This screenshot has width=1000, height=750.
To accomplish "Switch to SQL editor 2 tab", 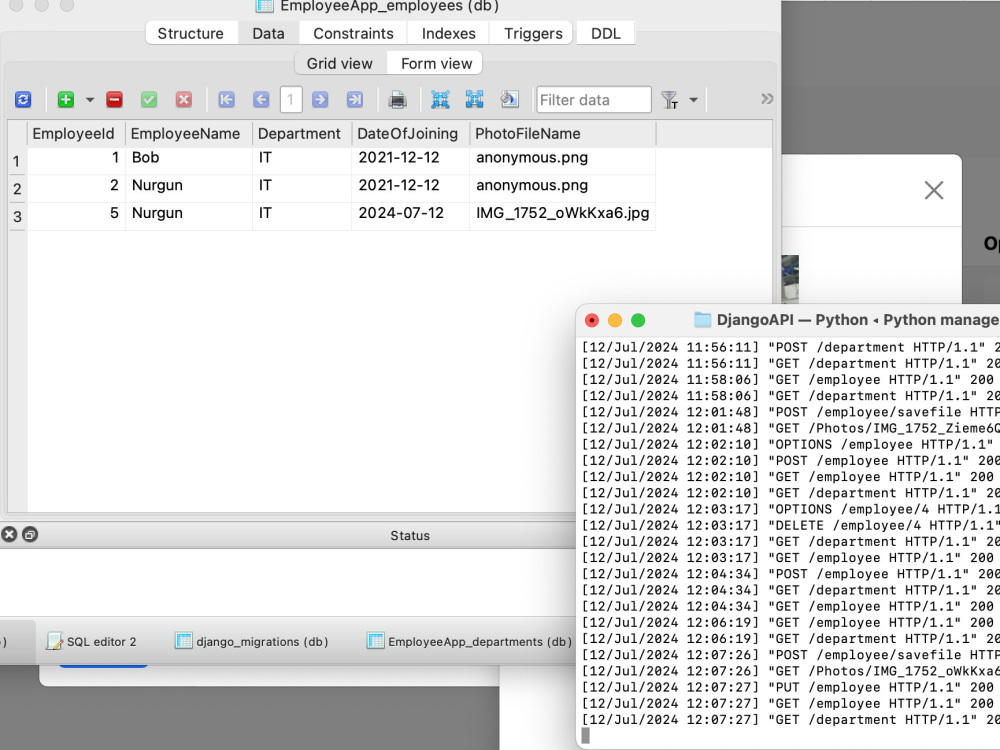I will (92, 642).
